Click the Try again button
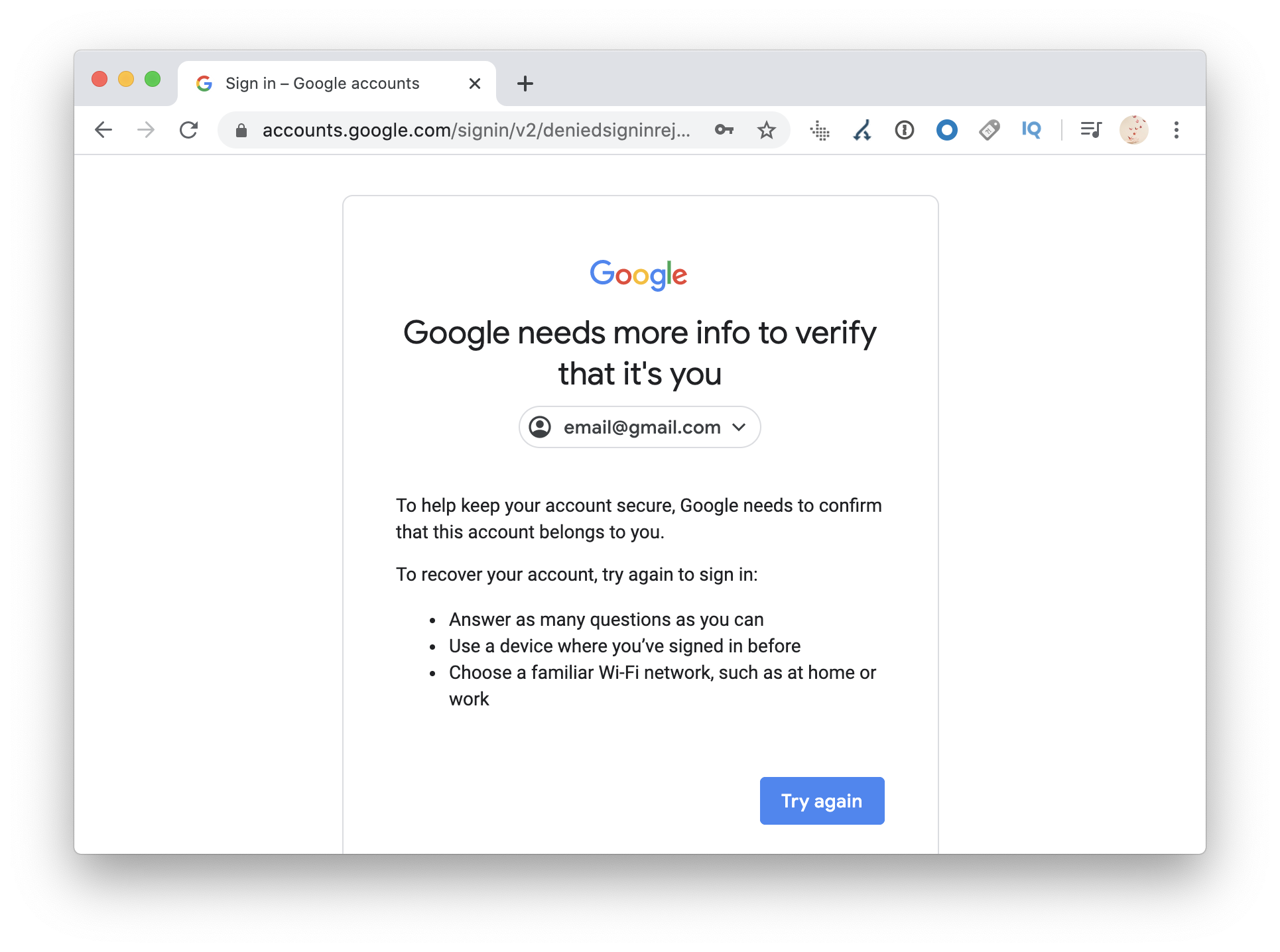Image resolution: width=1280 pixels, height=952 pixels. tap(820, 800)
